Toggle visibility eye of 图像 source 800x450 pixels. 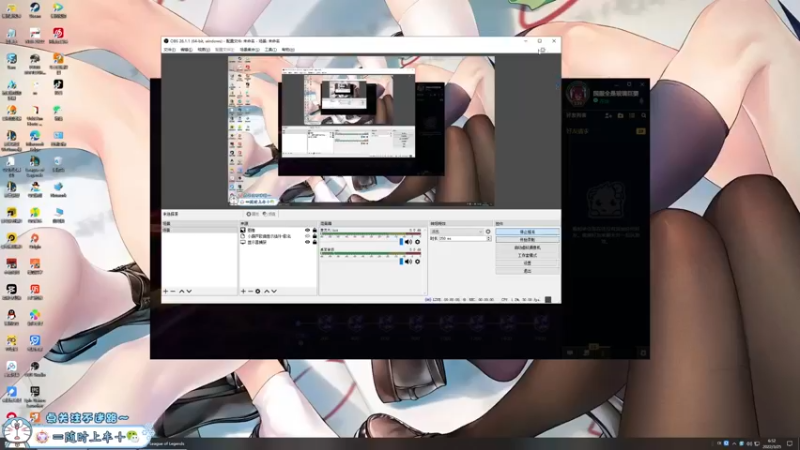(307, 231)
